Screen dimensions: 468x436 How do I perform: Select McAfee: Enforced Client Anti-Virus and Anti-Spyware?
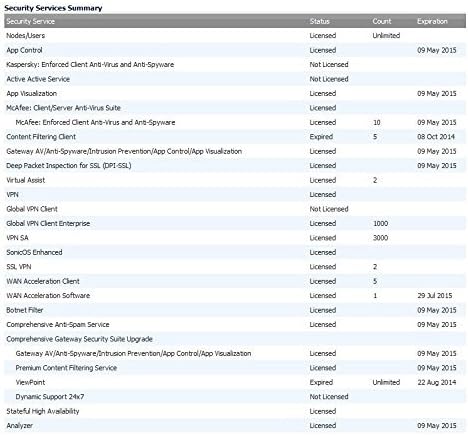[x=95, y=122]
